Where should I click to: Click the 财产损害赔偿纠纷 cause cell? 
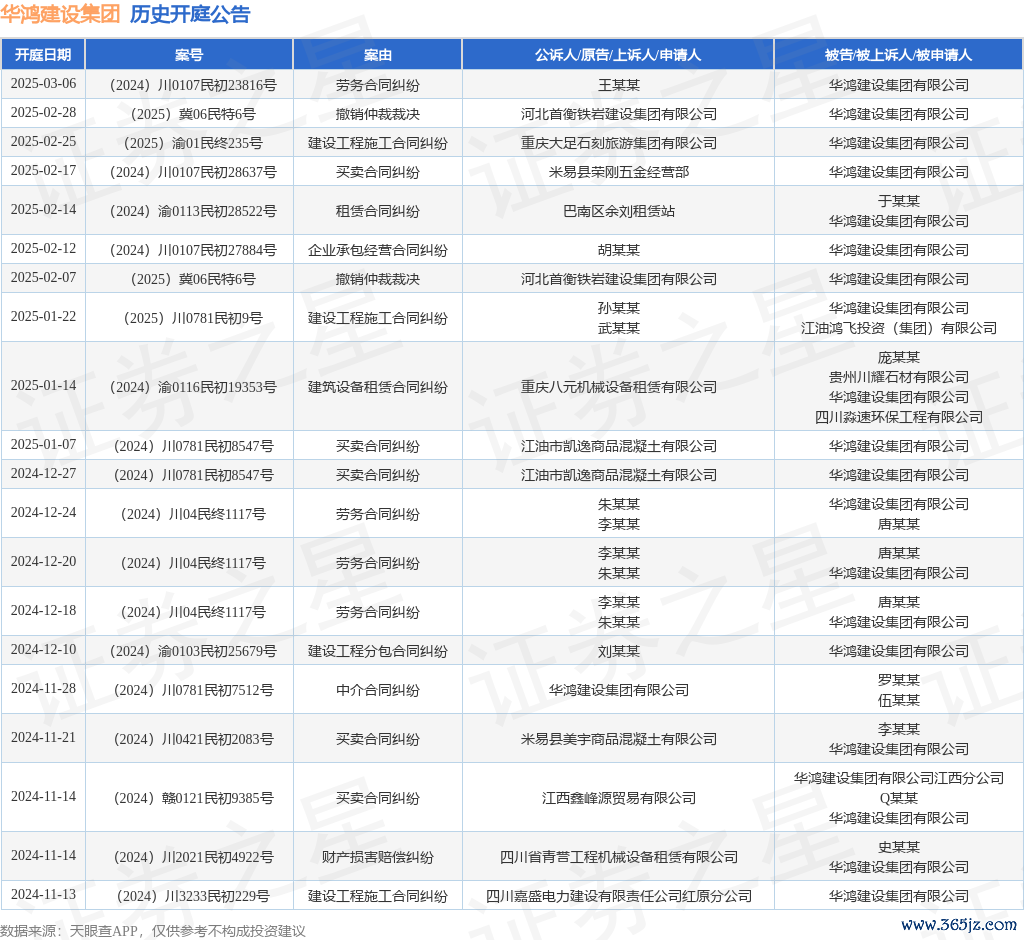pyautogui.click(x=377, y=857)
